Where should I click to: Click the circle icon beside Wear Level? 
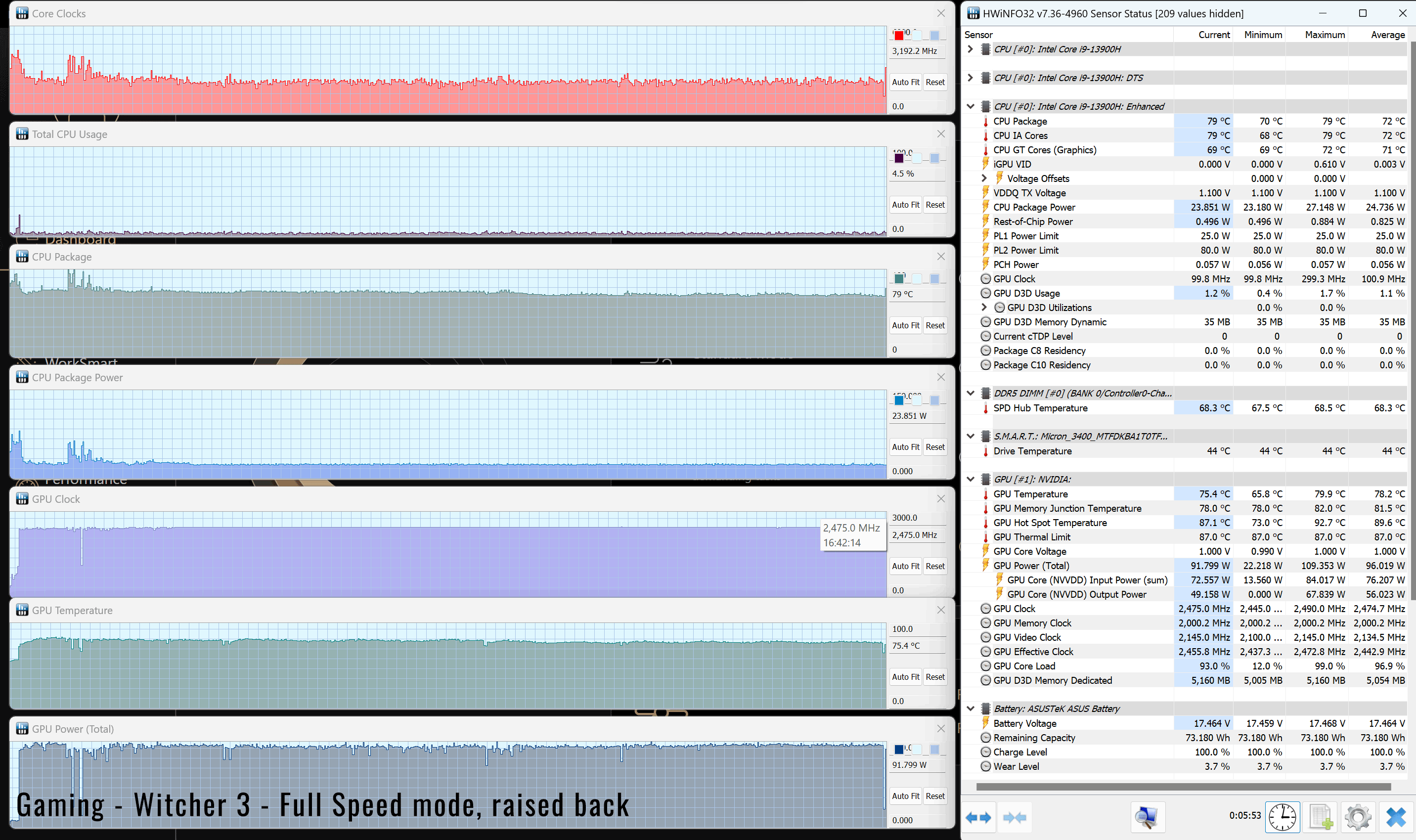pos(985,766)
